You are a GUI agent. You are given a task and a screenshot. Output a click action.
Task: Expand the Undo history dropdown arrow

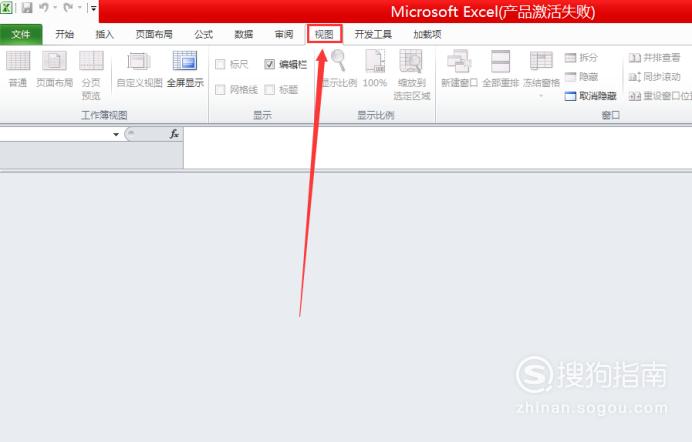pos(55,7)
